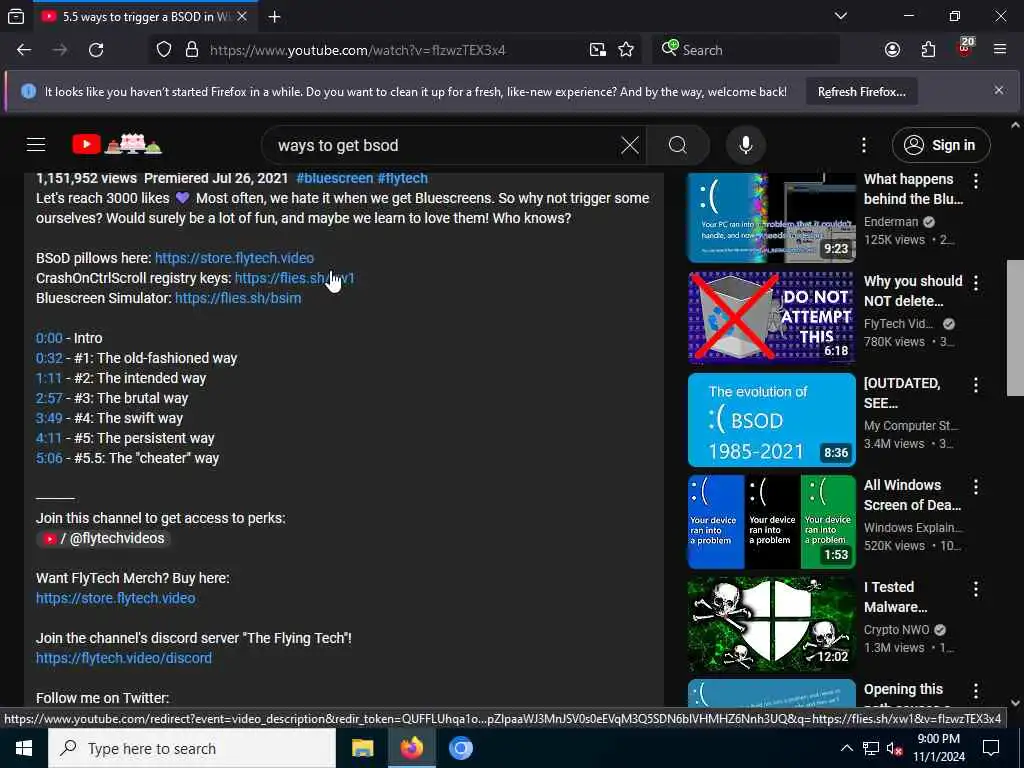The height and width of the screenshot is (768, 1024).
Task: Open tracking protection shield icon
Action: click(164, 50)
